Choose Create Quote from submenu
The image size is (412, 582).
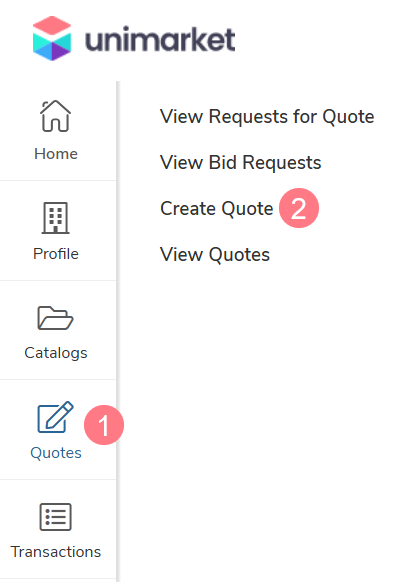216,208
